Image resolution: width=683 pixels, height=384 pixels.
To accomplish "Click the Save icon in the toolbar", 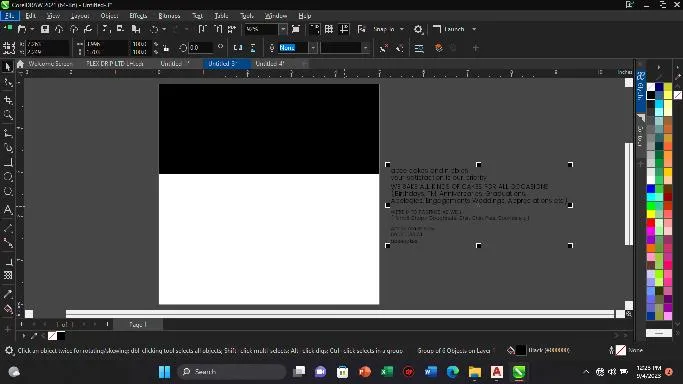I will [x=44, y=29].
